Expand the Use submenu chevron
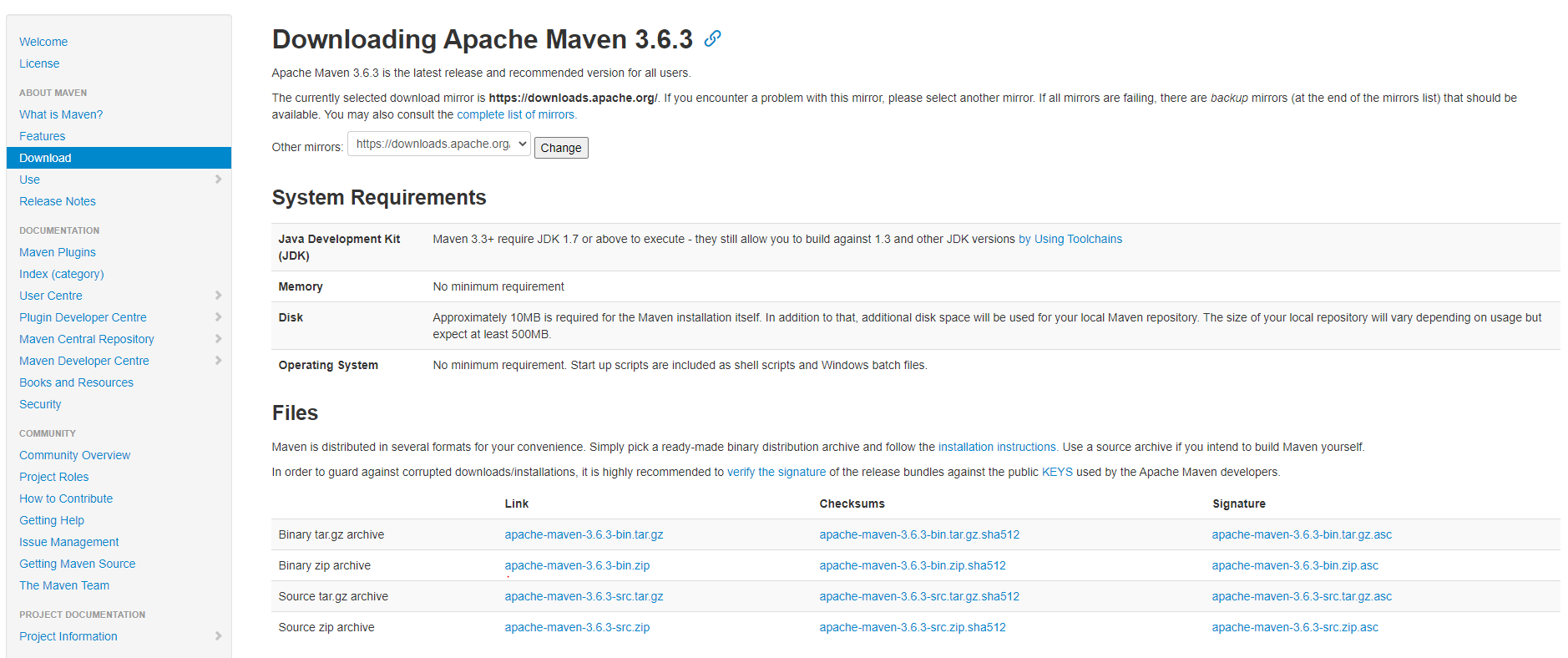 pyautogui.click(x=218, y=180)
